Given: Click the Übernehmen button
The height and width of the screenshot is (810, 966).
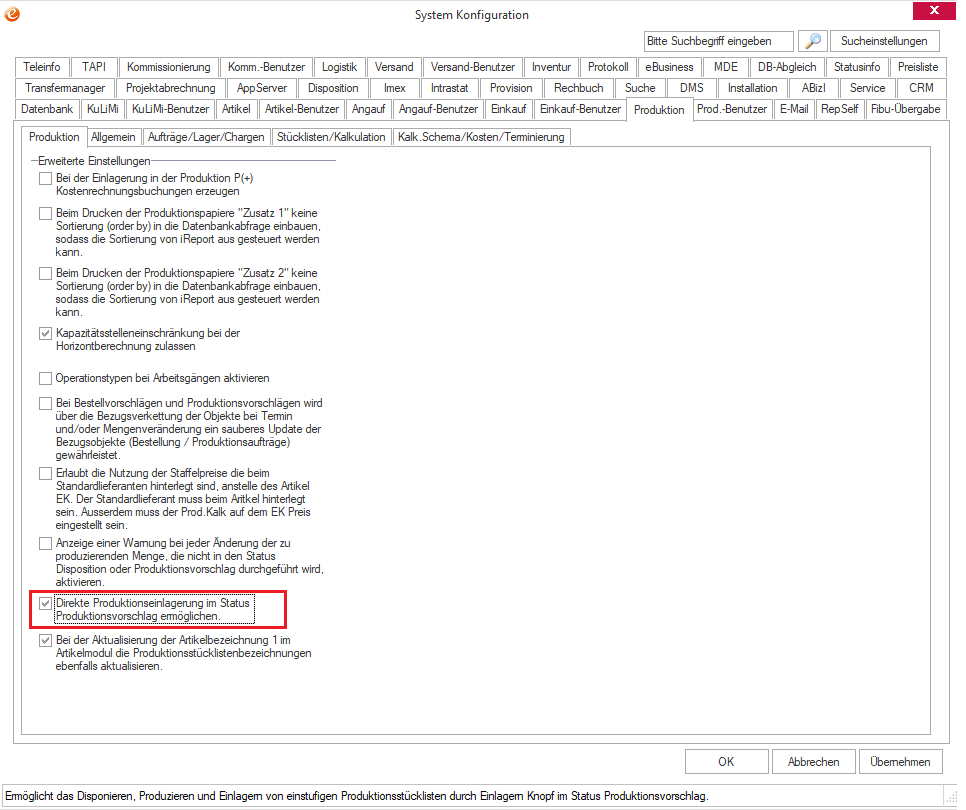Looking at the screenshot, I should (x=900, y=762).
